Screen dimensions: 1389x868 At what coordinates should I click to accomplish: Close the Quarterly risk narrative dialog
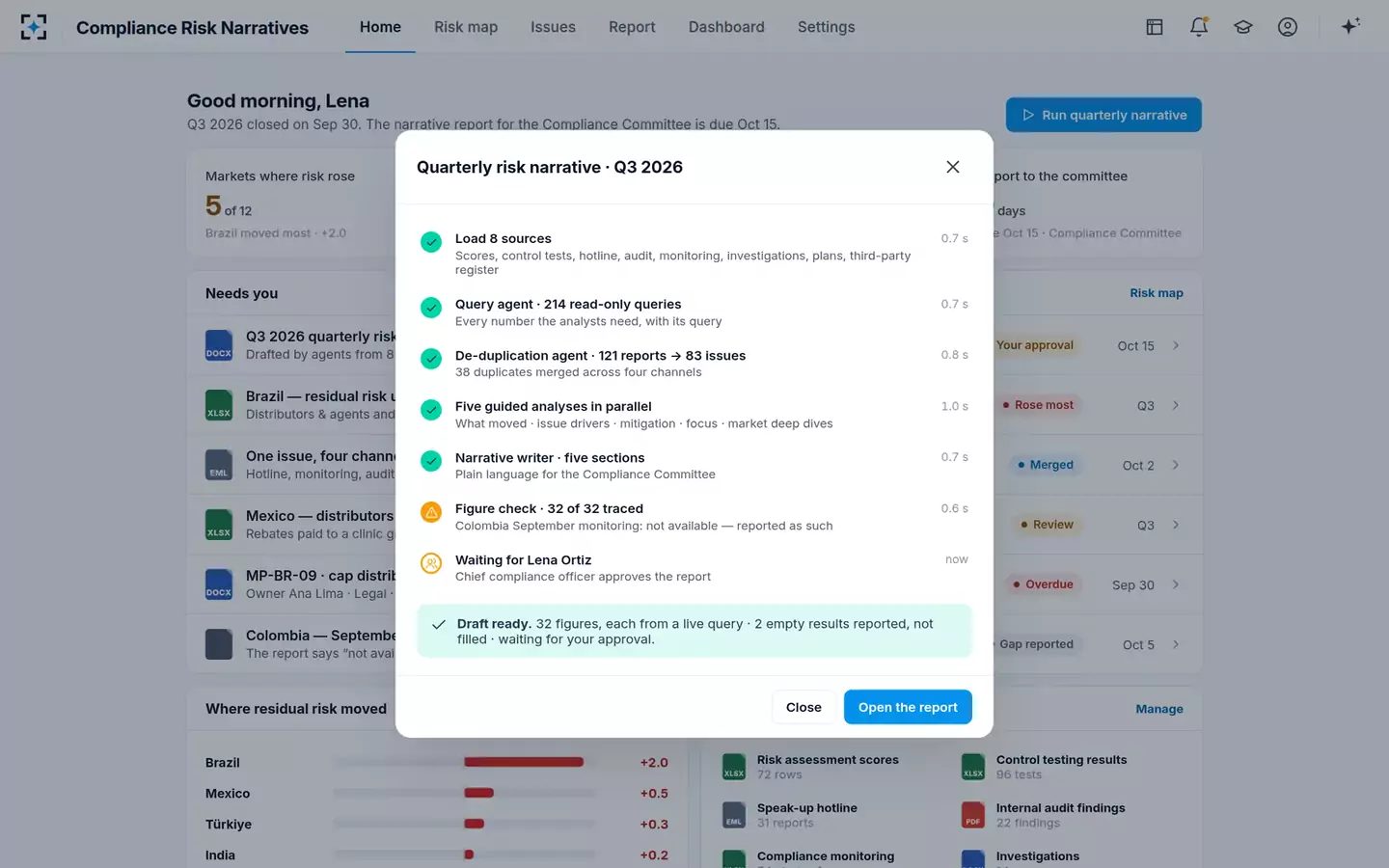pyautogui.click(x=953, y=167)
